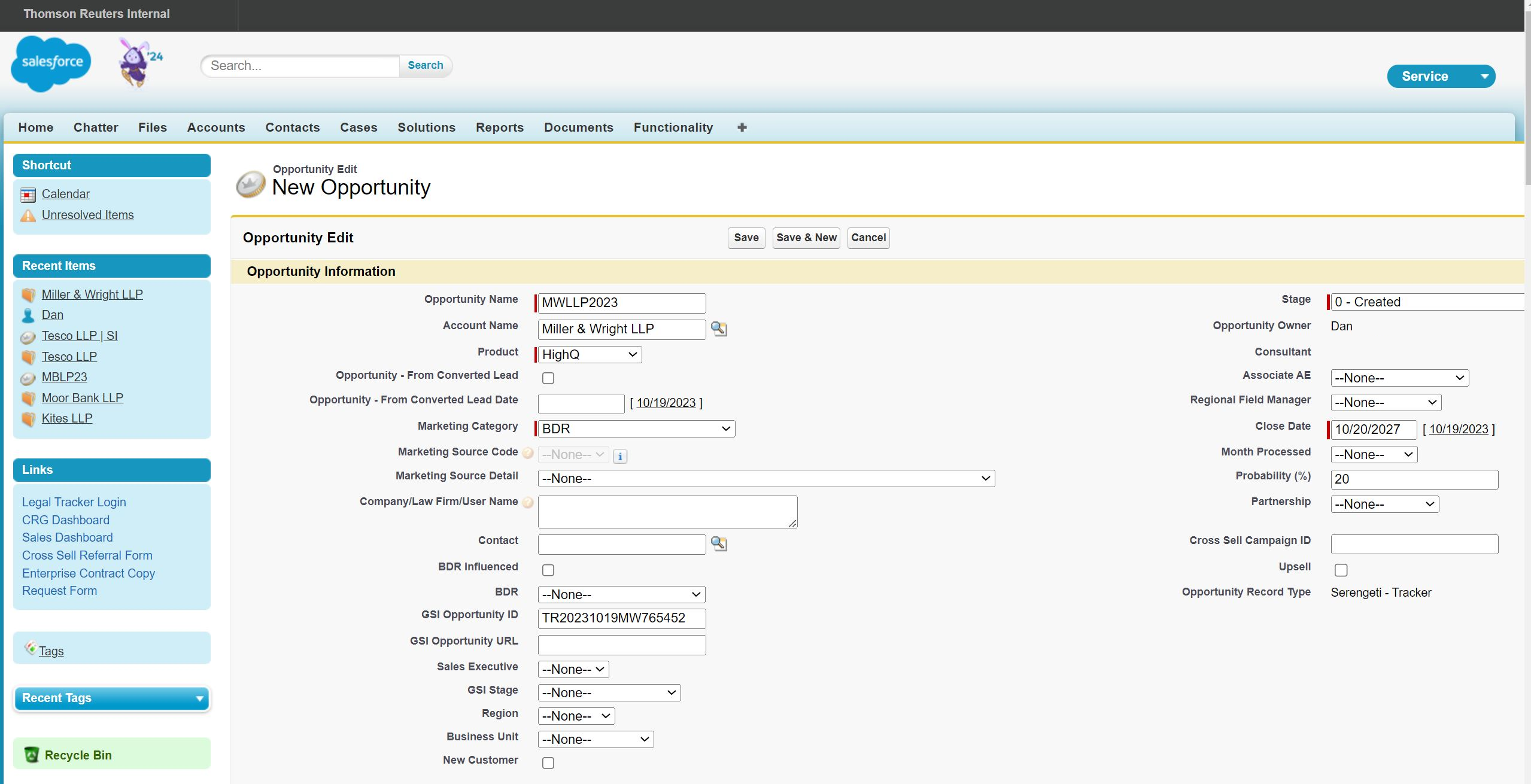This screenshot has height=784, width=1531.
Task: Click the Company/Law Firm/User Name help bubble
Action: [x=528, y=503]
